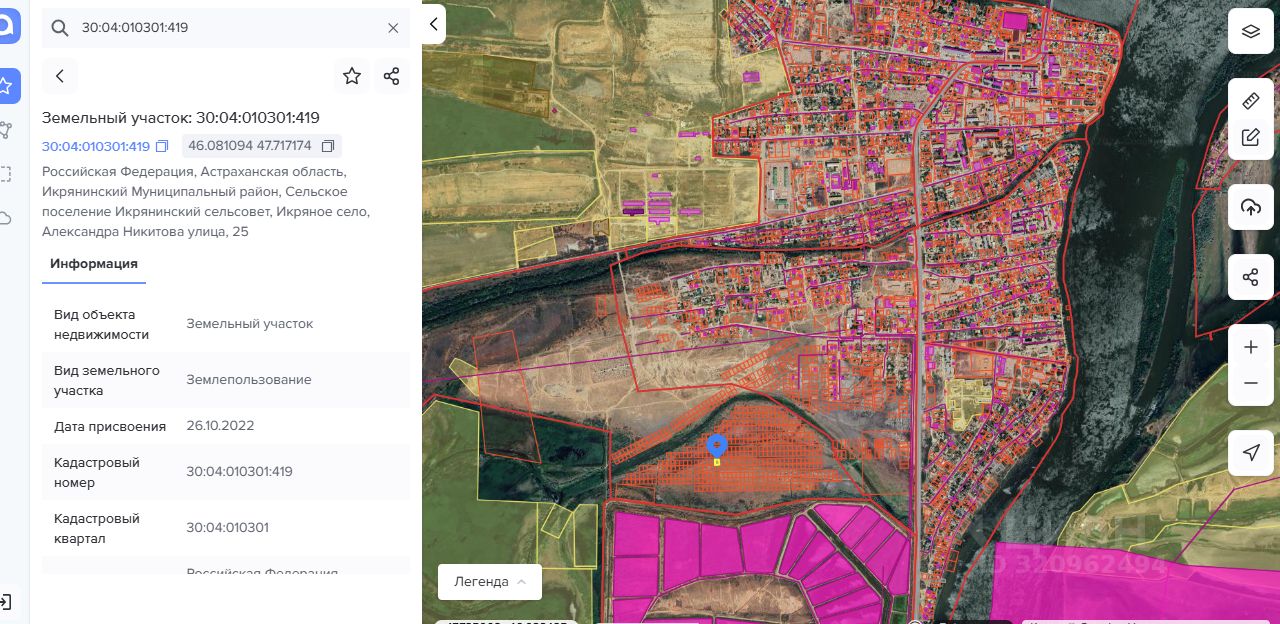Open the map layers button
The image size is (1280, 624).
1251,31
